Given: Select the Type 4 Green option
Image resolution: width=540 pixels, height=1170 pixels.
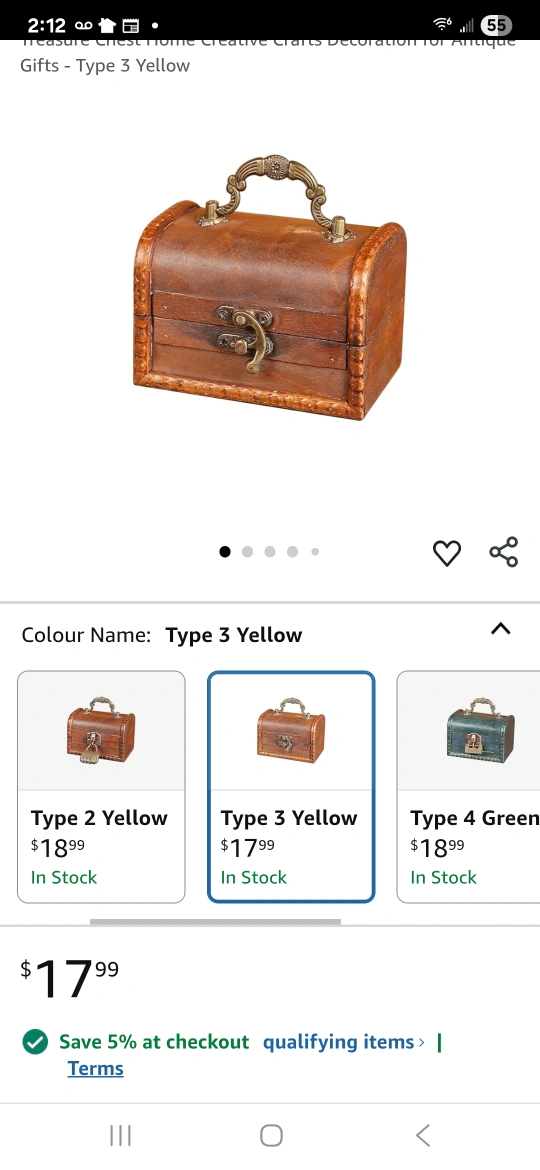Looking at the screenshot, I should [x=468, y=786].
